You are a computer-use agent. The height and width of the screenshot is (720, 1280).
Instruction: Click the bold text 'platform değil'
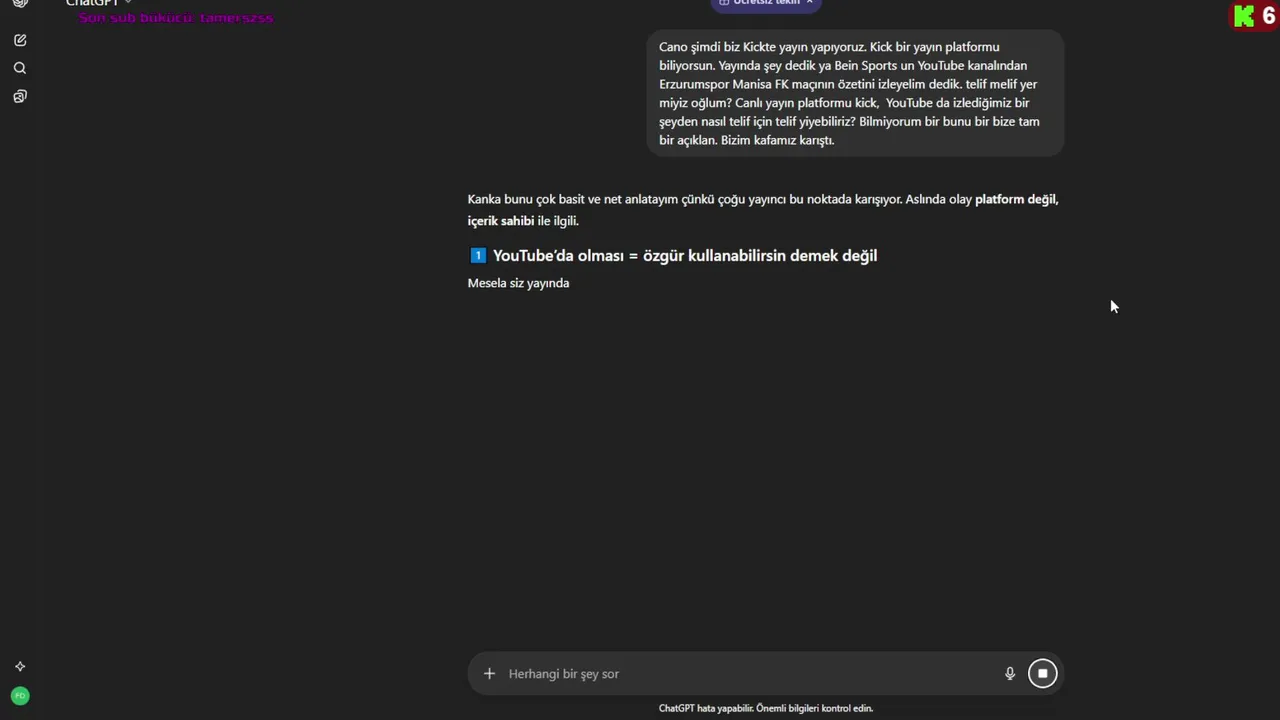1016,199
